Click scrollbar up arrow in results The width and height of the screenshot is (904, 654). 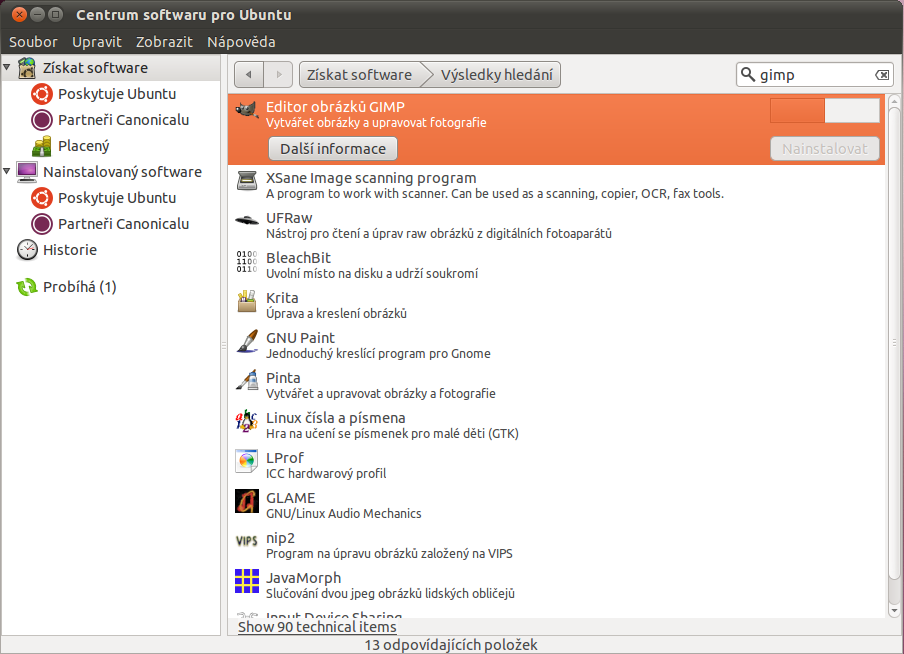tap(894, 102)
